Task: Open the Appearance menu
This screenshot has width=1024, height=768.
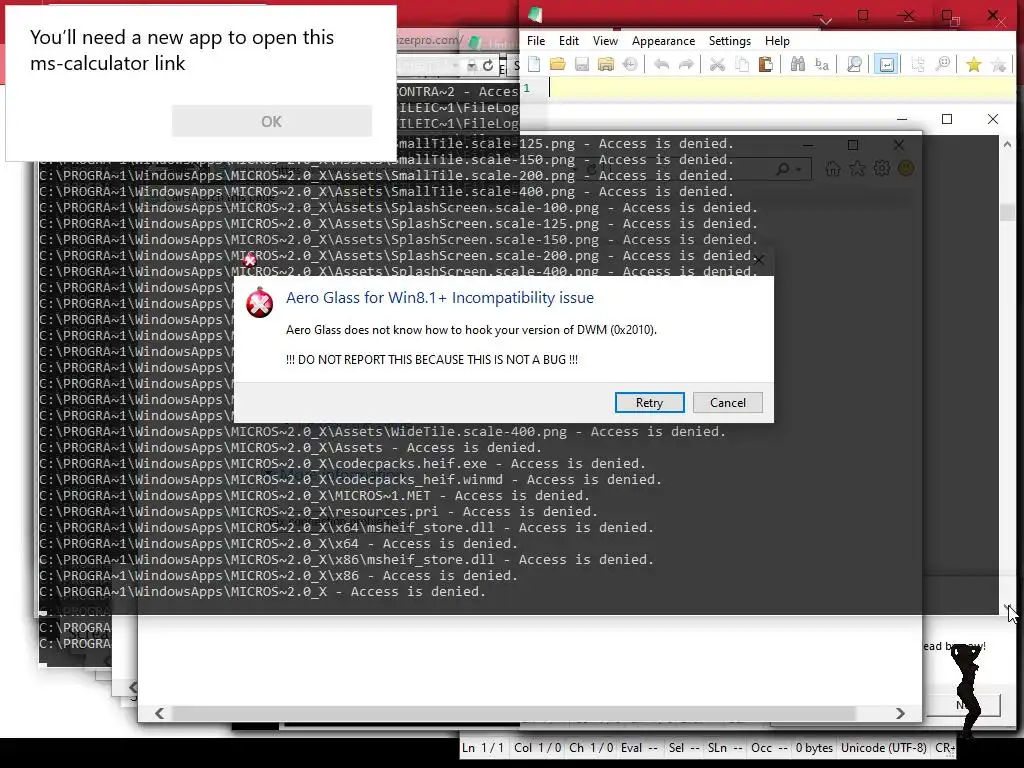Action: coord(664,40)
